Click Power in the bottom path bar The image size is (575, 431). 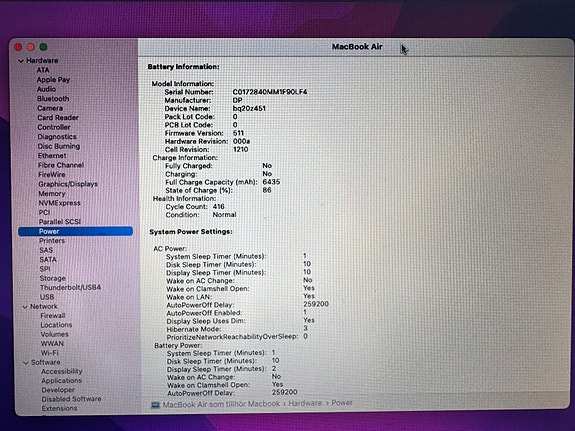(342, 403)
